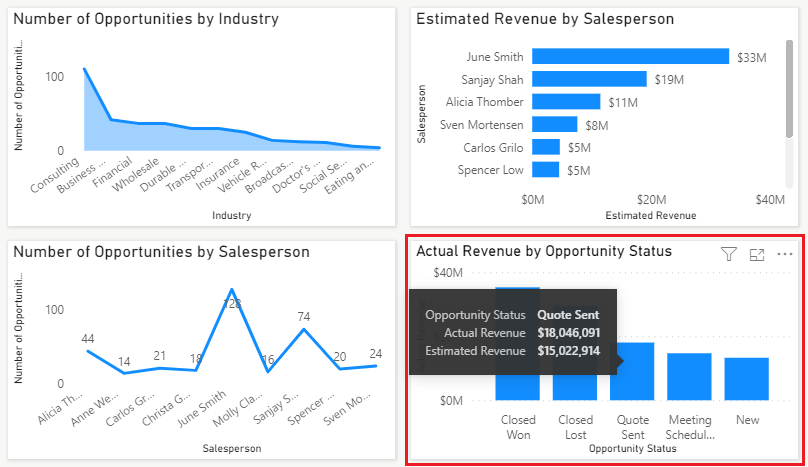Select Spencer Low's revenue bar
The height and width of the screenshot is (467, 808).
click(x=545, y=170)
